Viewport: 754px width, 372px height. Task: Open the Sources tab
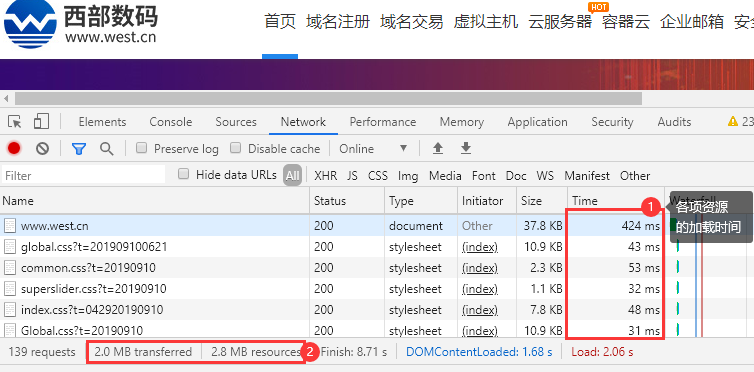[236, 122]
